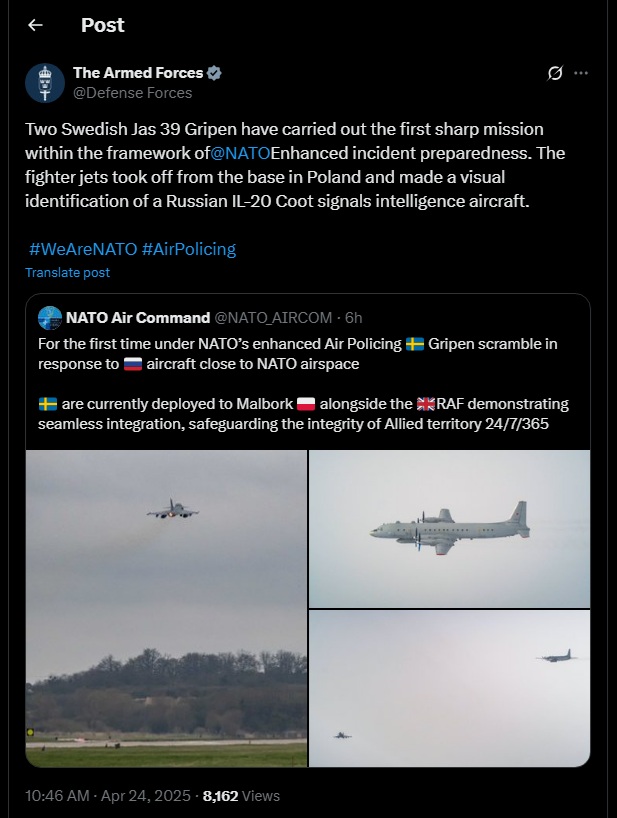Open the three-dots more options menu
This screenshot has height=818, width=617.
[x=581, y=73]
